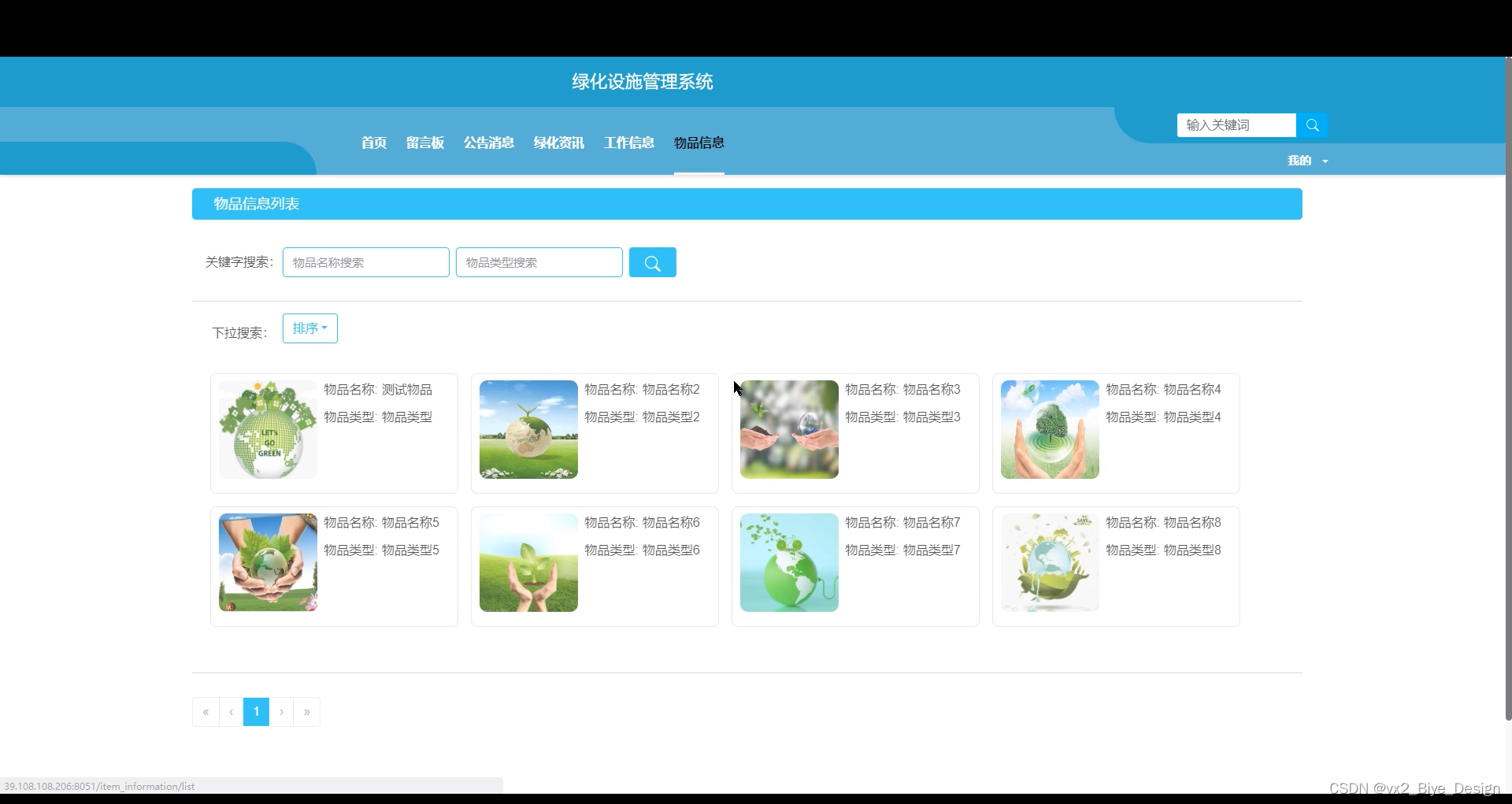Open the 物品名称6 item thumbnail

tap(528, 562)
